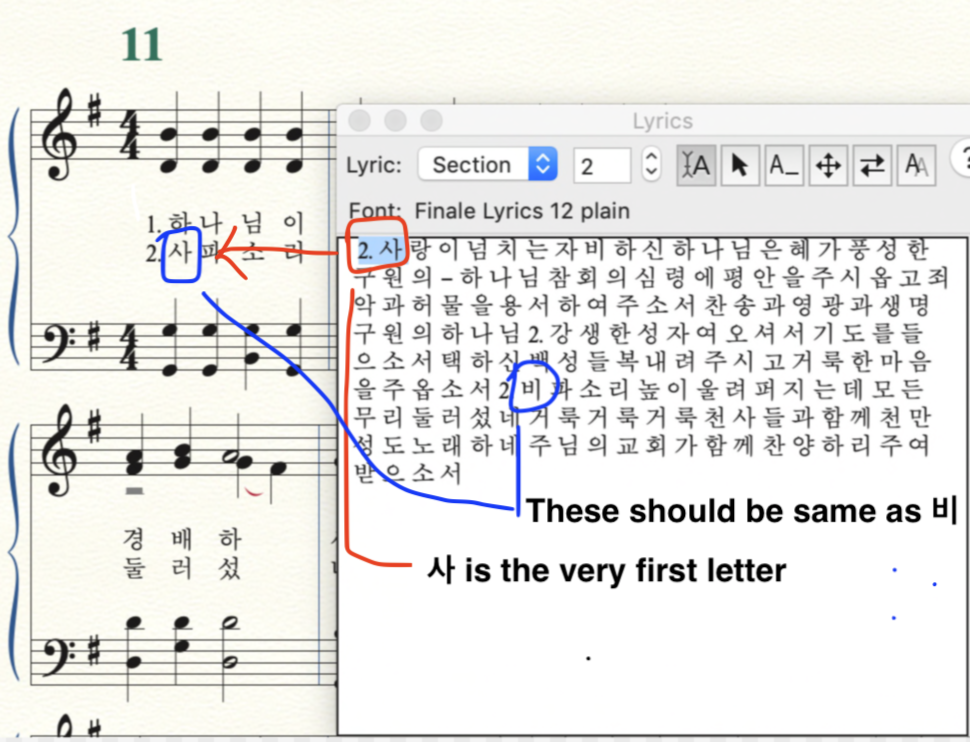Focus the lyric number field showing 2
970x742 pixels.
point(602,165)
